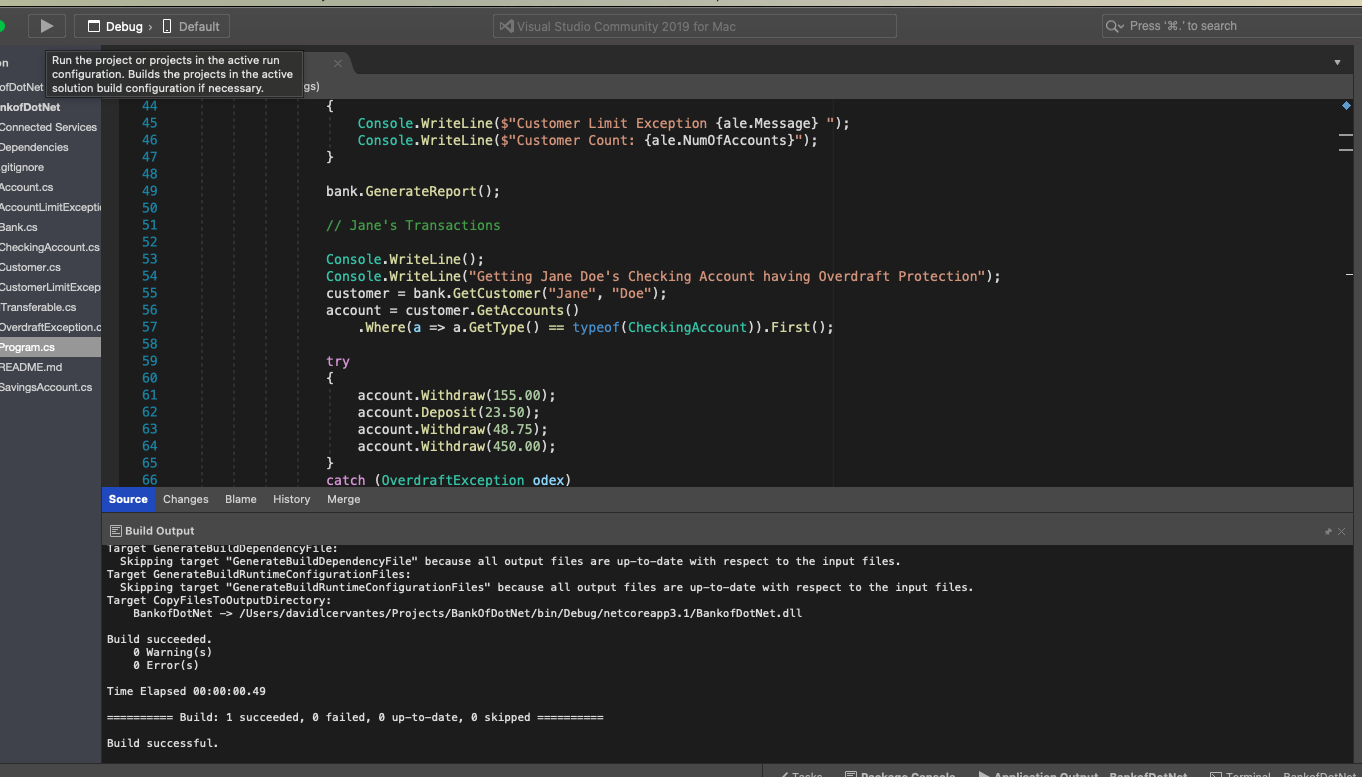Open Bank.cs in the solution tree
This screenshot has height=777, width=1362.
click(x=19, y=227)
